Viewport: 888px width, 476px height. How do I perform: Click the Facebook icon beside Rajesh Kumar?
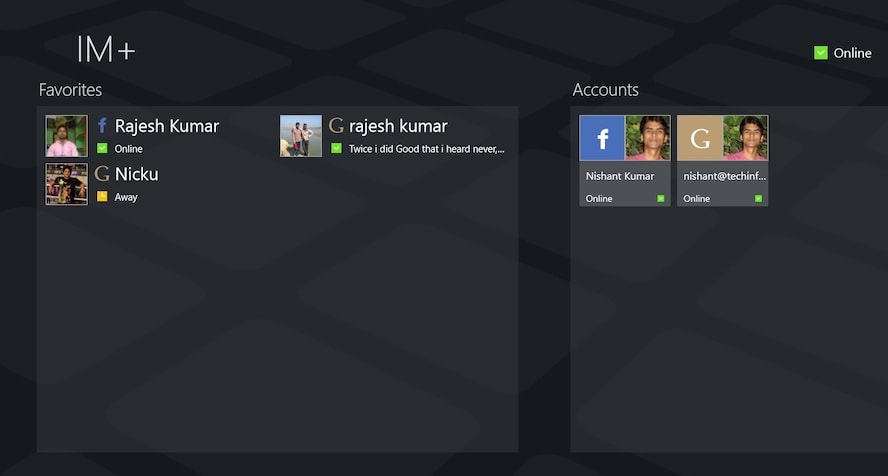(x=102, y=125)
